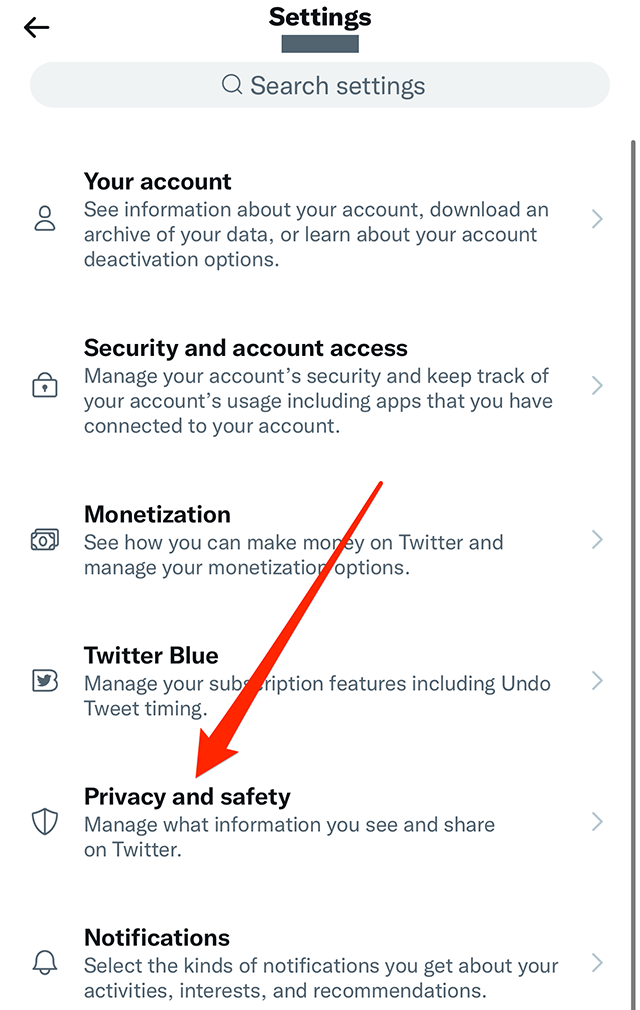This screenshot has width=640, height=1010.
Task: Open the Notifications heading
Action: [157, 938]
